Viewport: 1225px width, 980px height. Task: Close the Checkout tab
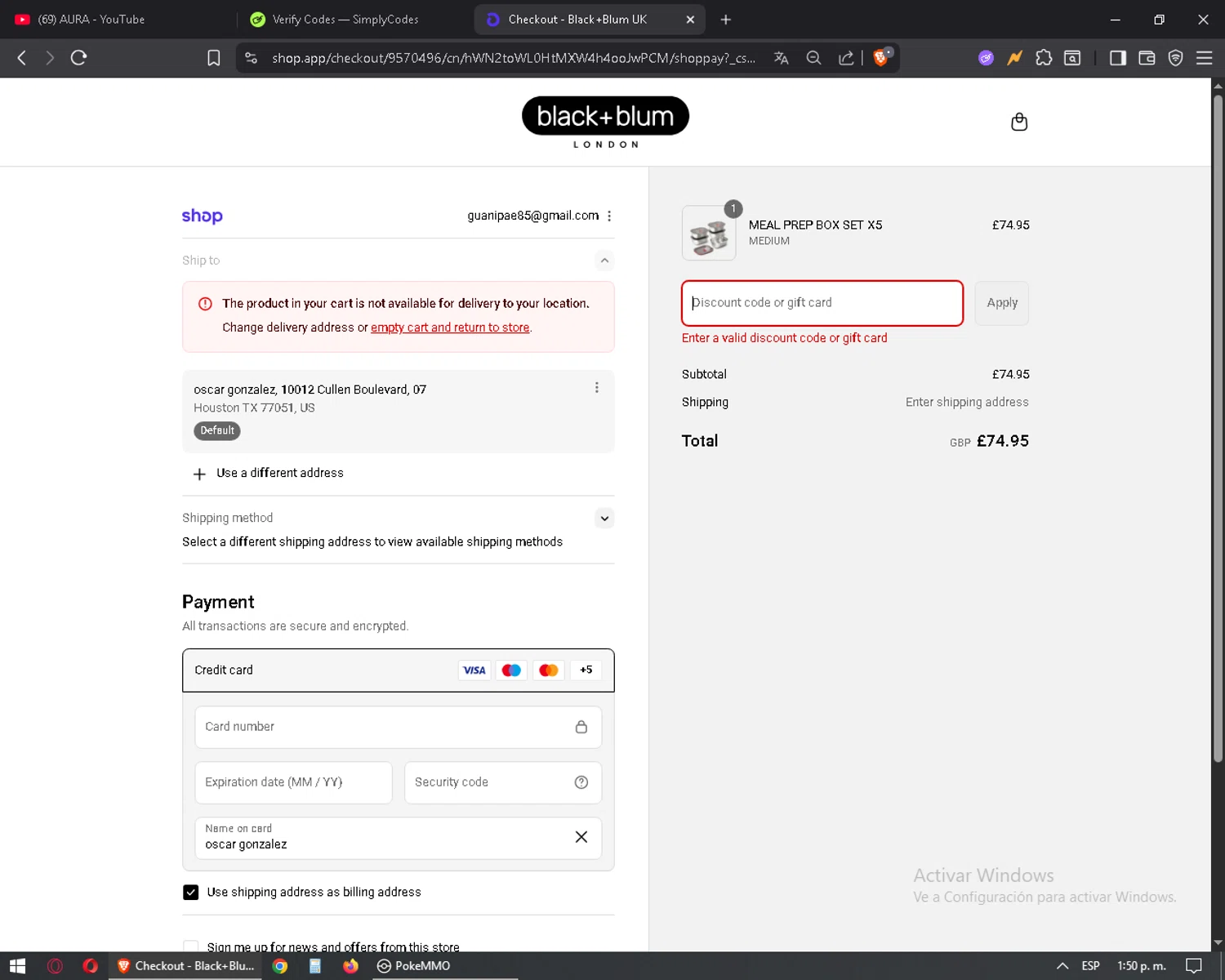(690, 20)
